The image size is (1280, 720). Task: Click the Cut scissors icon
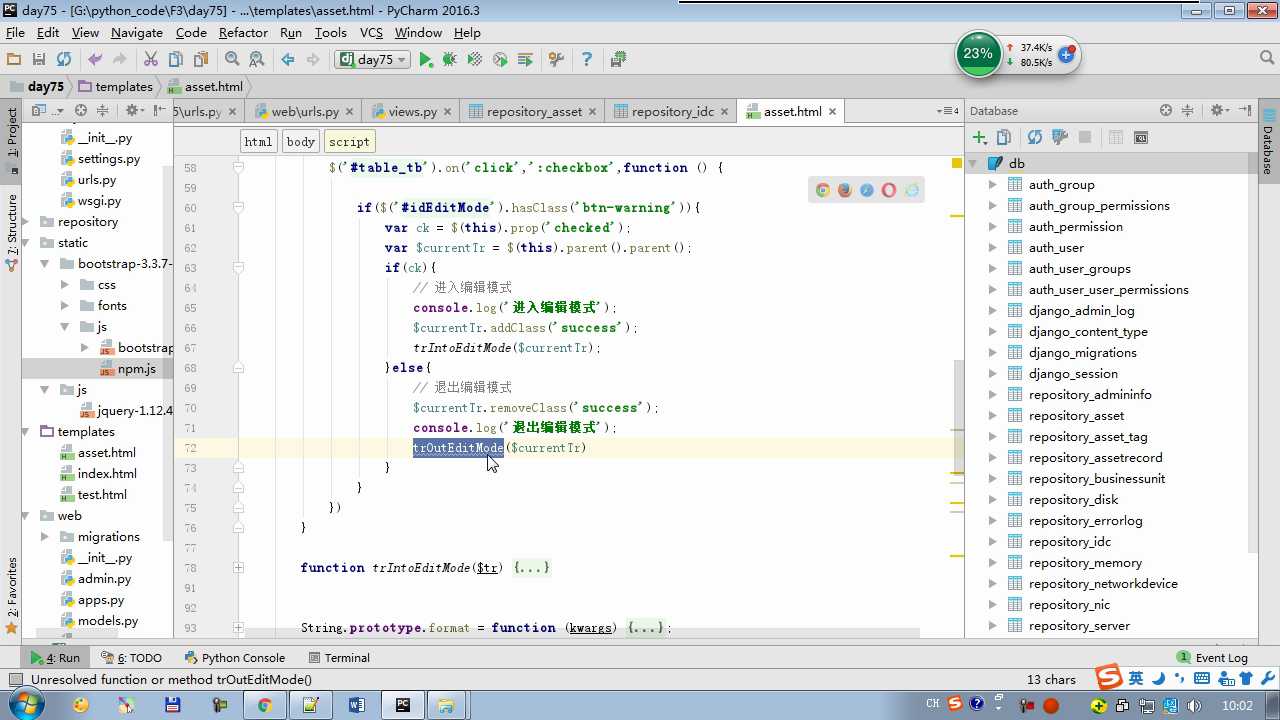(x=151, y=60)
